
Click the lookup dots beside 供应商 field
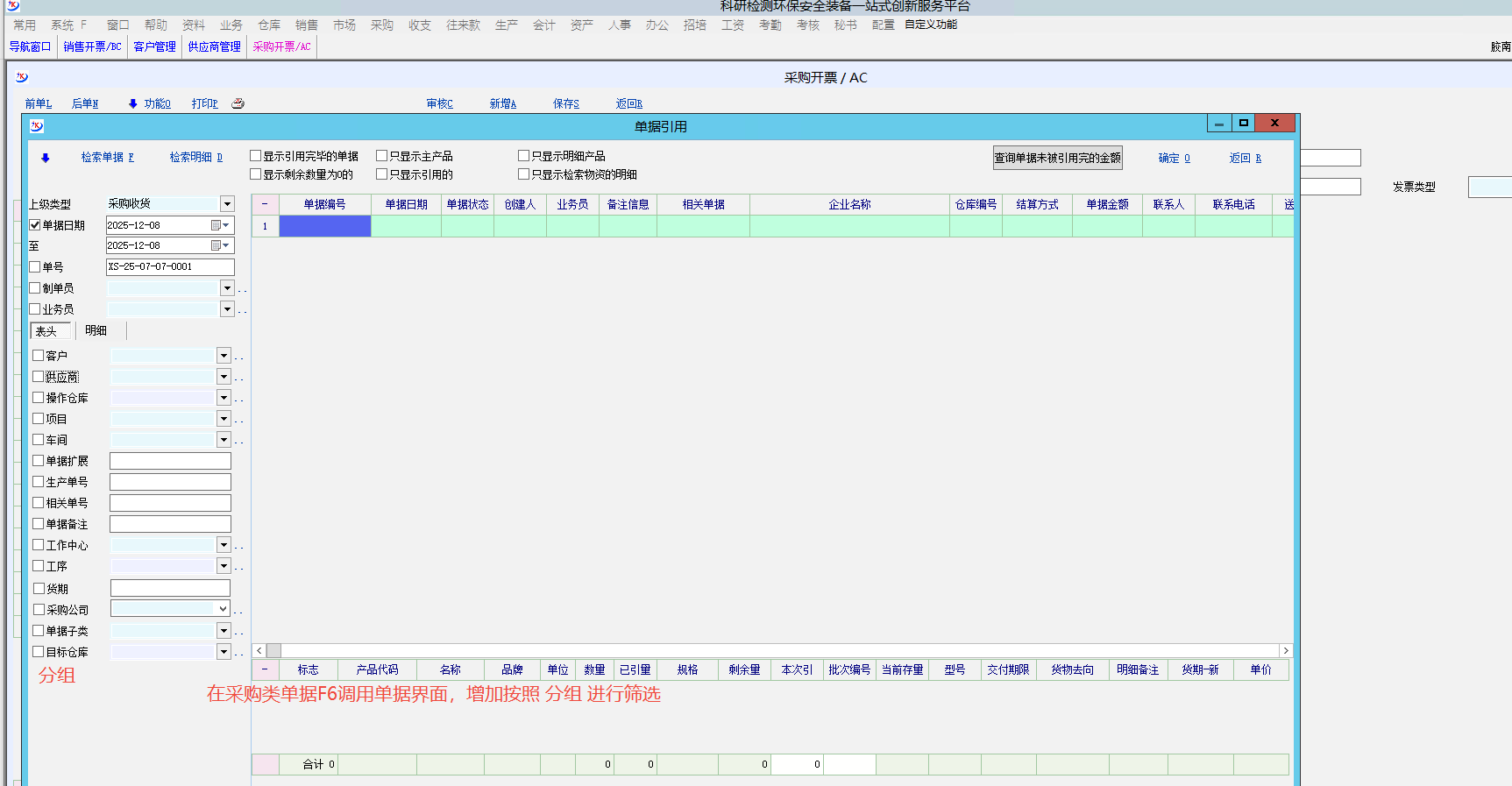click(239, 378)
